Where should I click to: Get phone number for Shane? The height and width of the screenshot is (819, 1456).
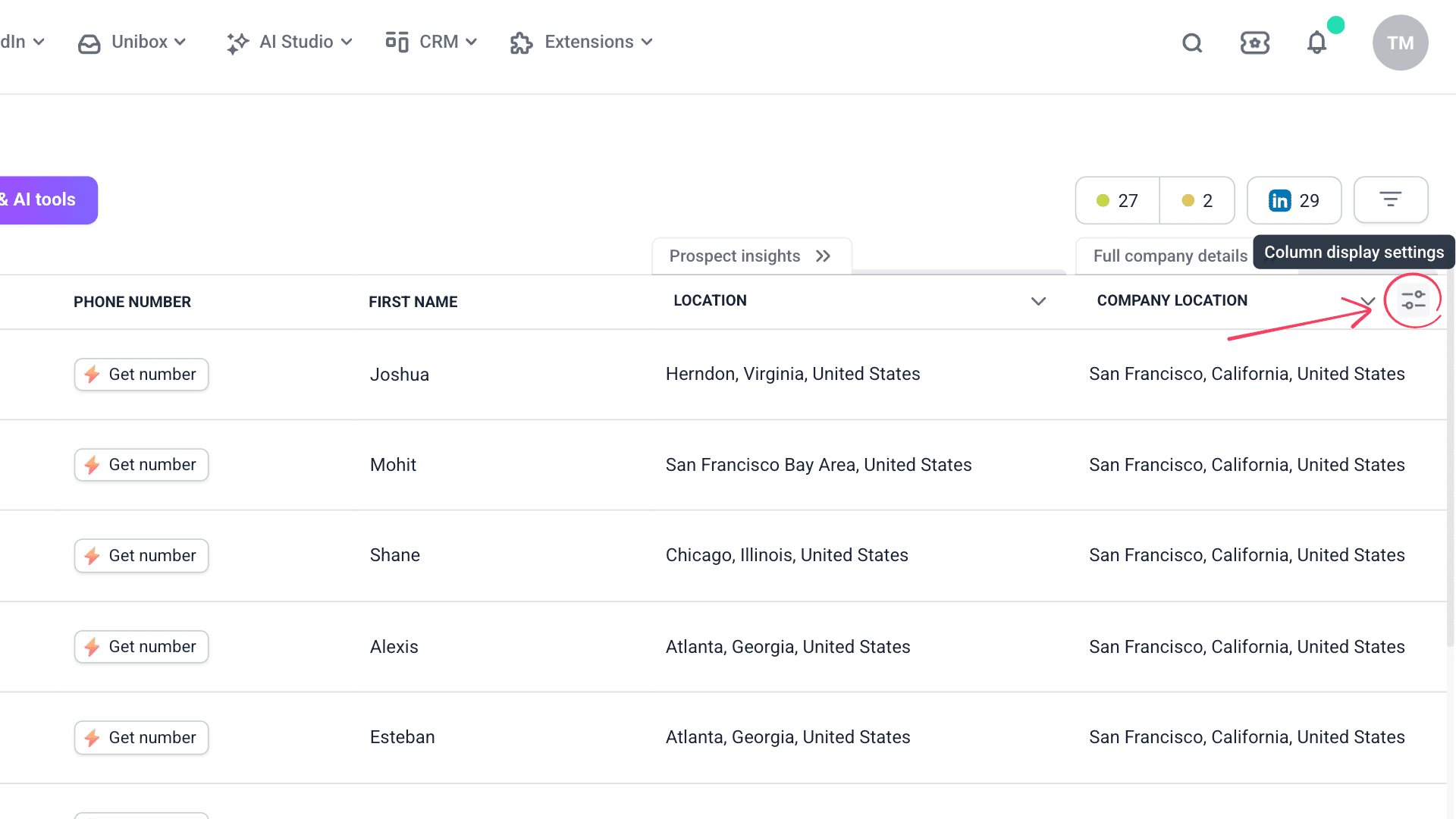point(141,556)
